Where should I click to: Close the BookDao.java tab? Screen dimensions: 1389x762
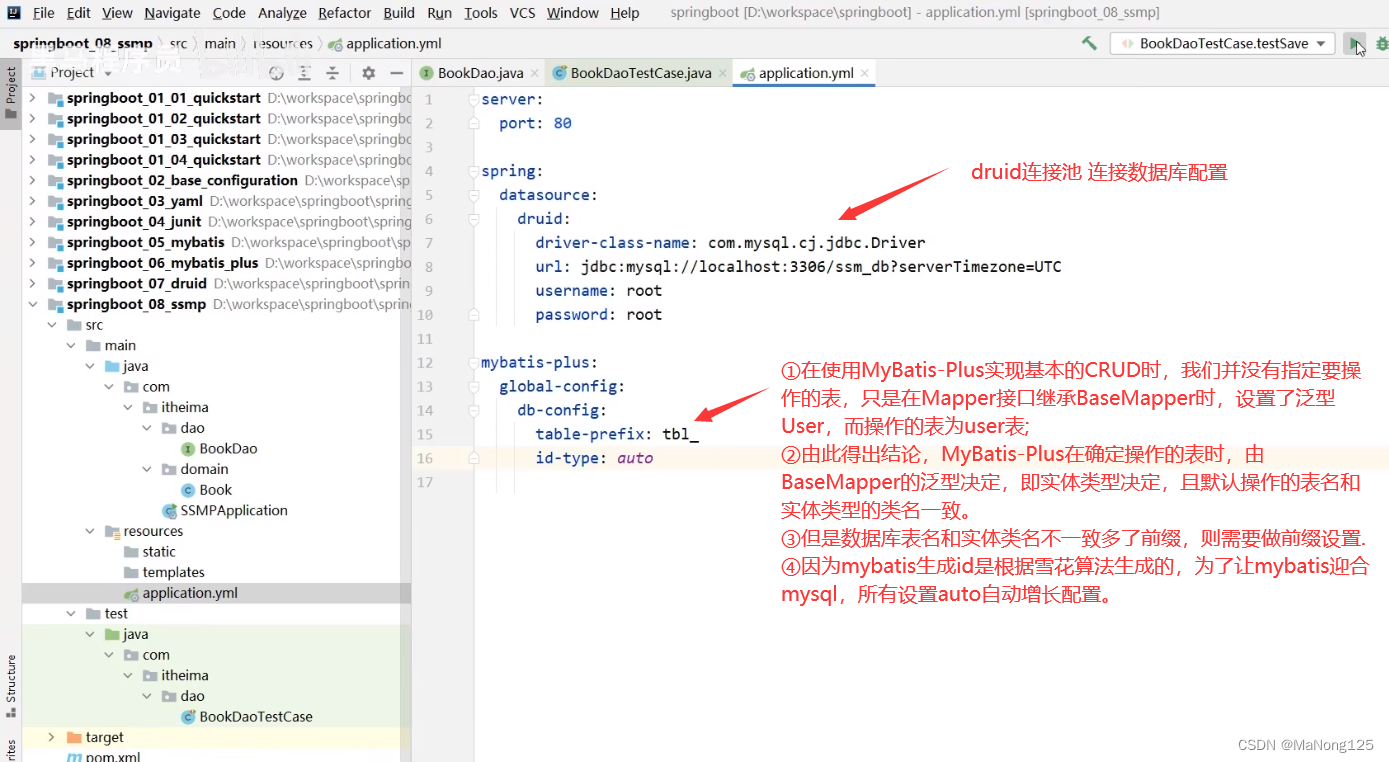[535, 73]
